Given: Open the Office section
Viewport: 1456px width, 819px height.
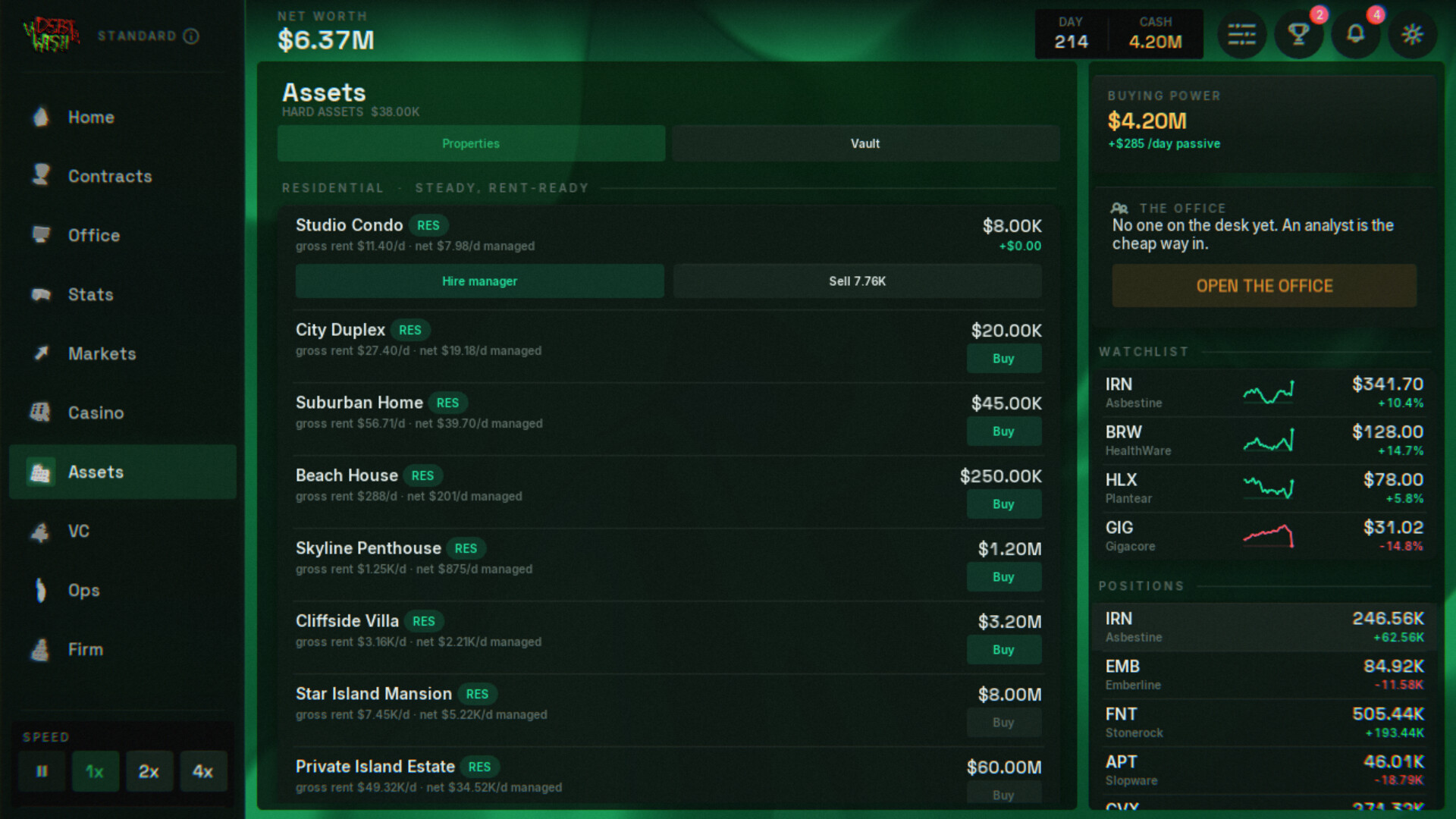Looking at the screenshot, I should (x=123, y=235).
